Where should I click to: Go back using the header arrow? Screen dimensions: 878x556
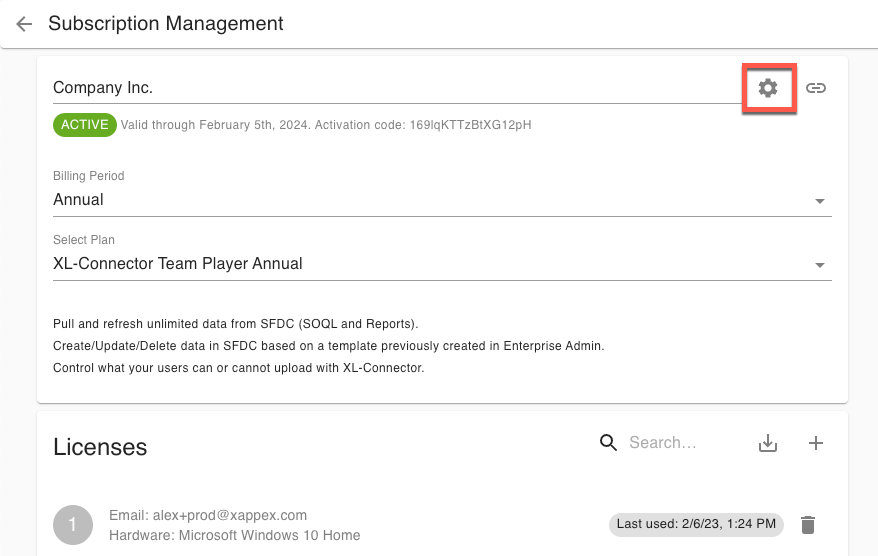pos(24,24)
